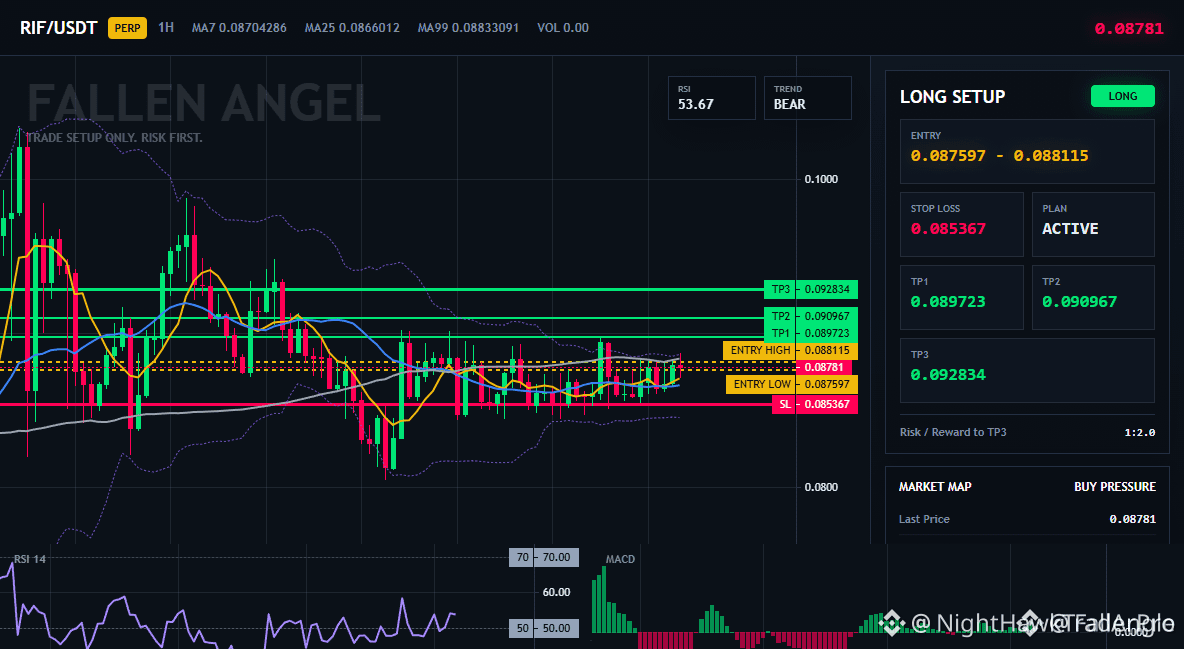Click the TP3 0.092834 card in setup panel
Screen dimensions: 1184x649
click(x=1027, y=370)
